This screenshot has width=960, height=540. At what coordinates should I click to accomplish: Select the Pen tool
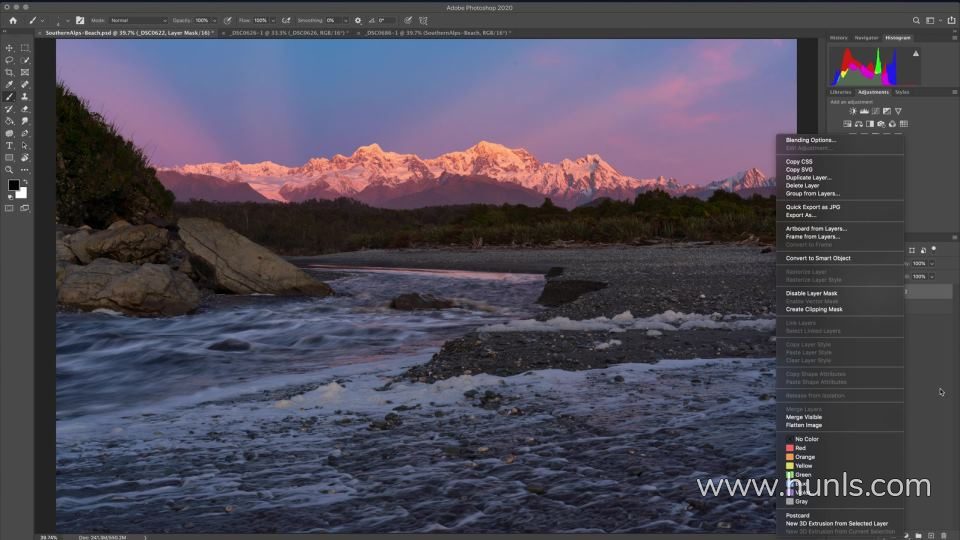(x=25, y=133)
